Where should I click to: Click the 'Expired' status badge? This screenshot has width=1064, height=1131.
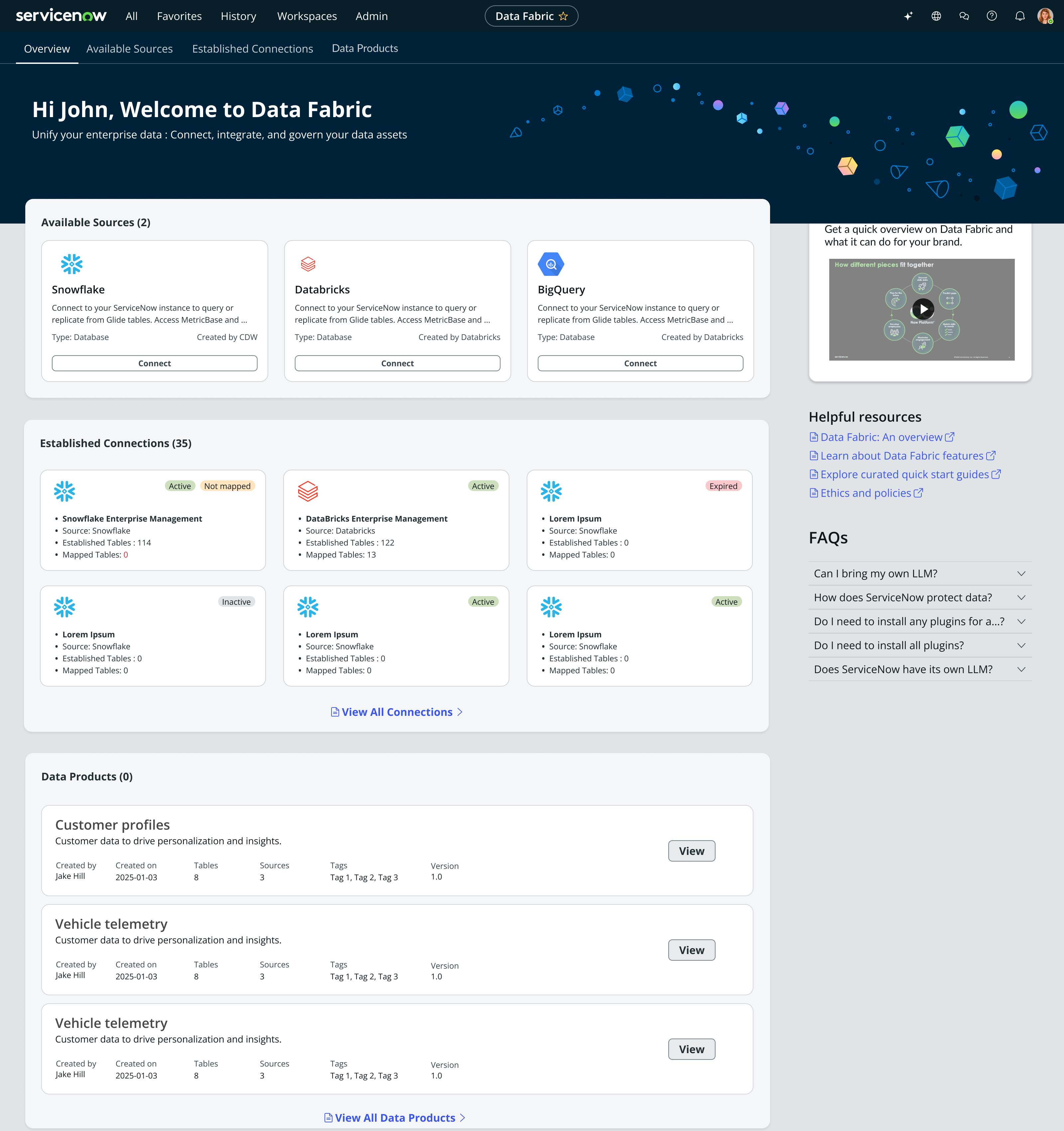724,486
